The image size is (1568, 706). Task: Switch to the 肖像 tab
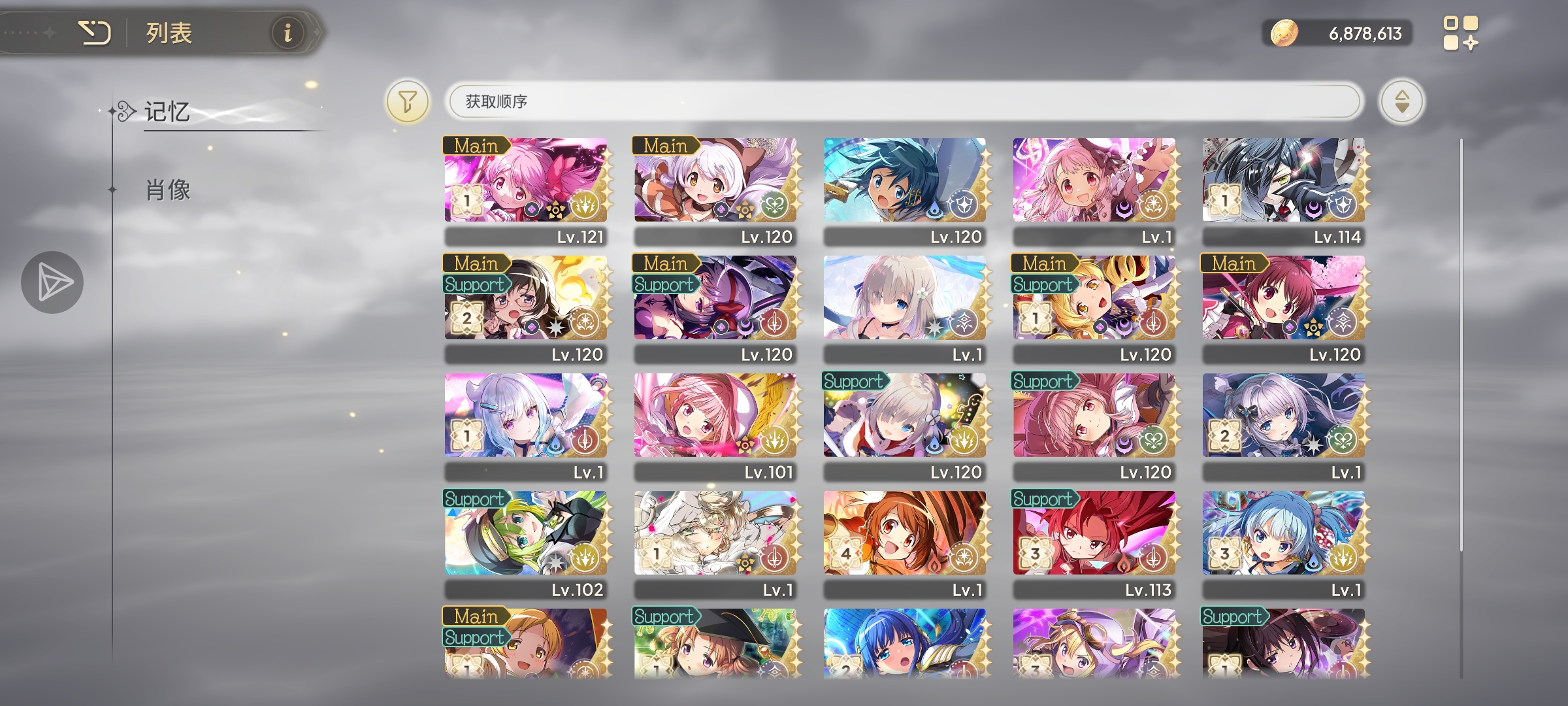pyautogui.click(x=167, y=190)
